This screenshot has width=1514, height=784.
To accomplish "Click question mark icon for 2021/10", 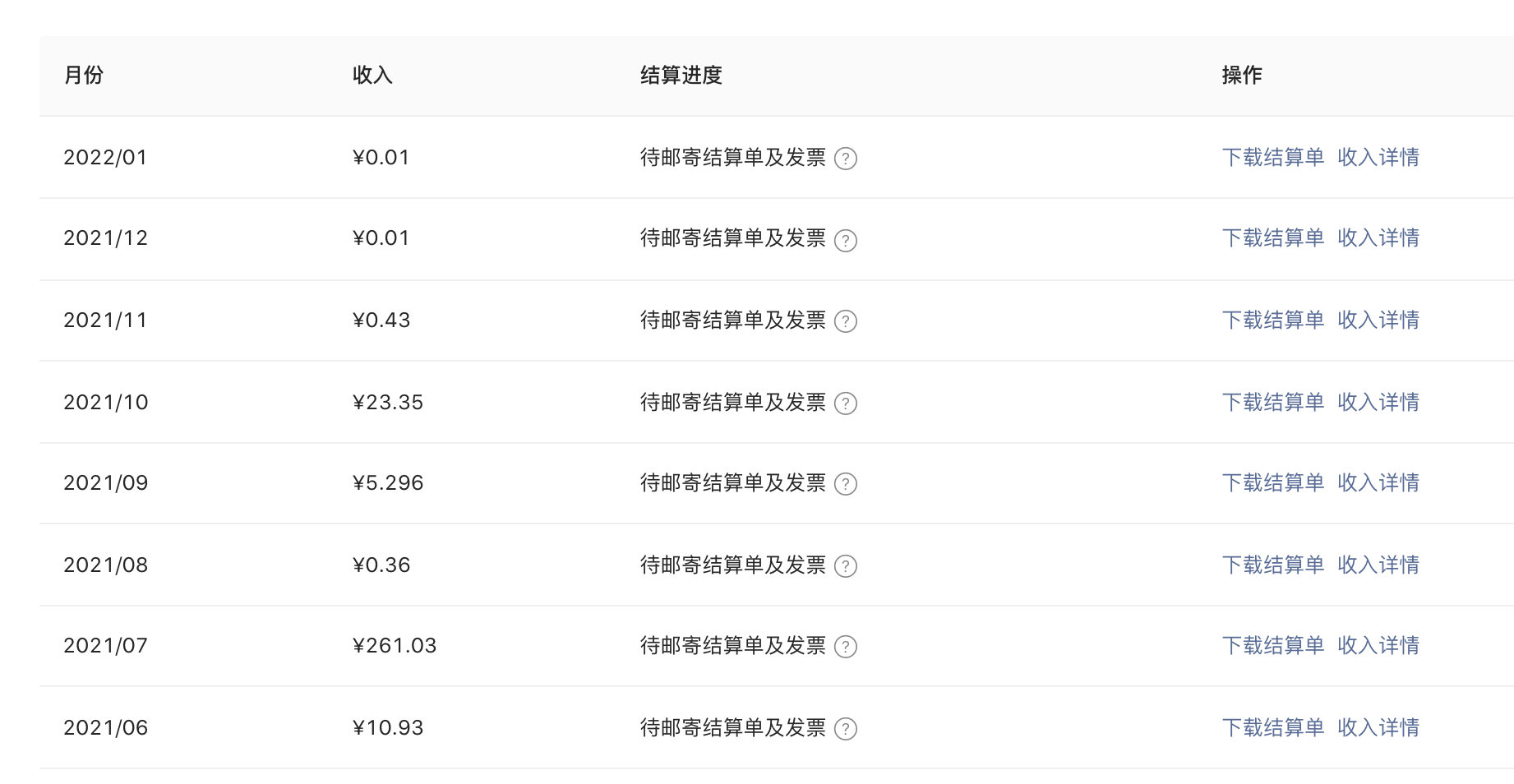I will click(x=845, y=404).
